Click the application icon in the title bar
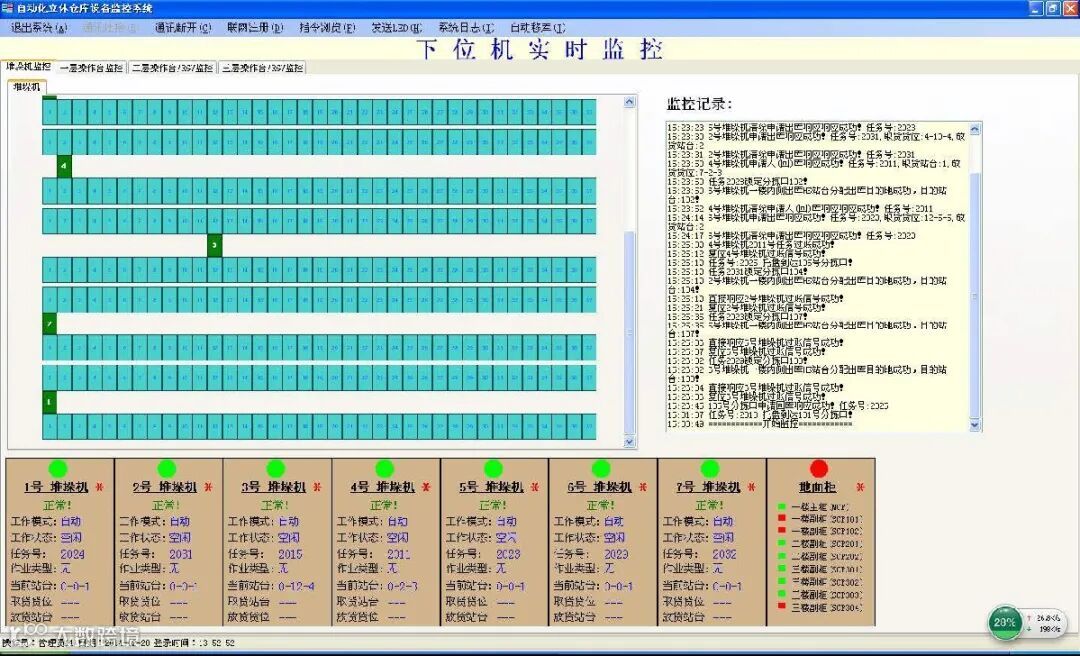 7,8
